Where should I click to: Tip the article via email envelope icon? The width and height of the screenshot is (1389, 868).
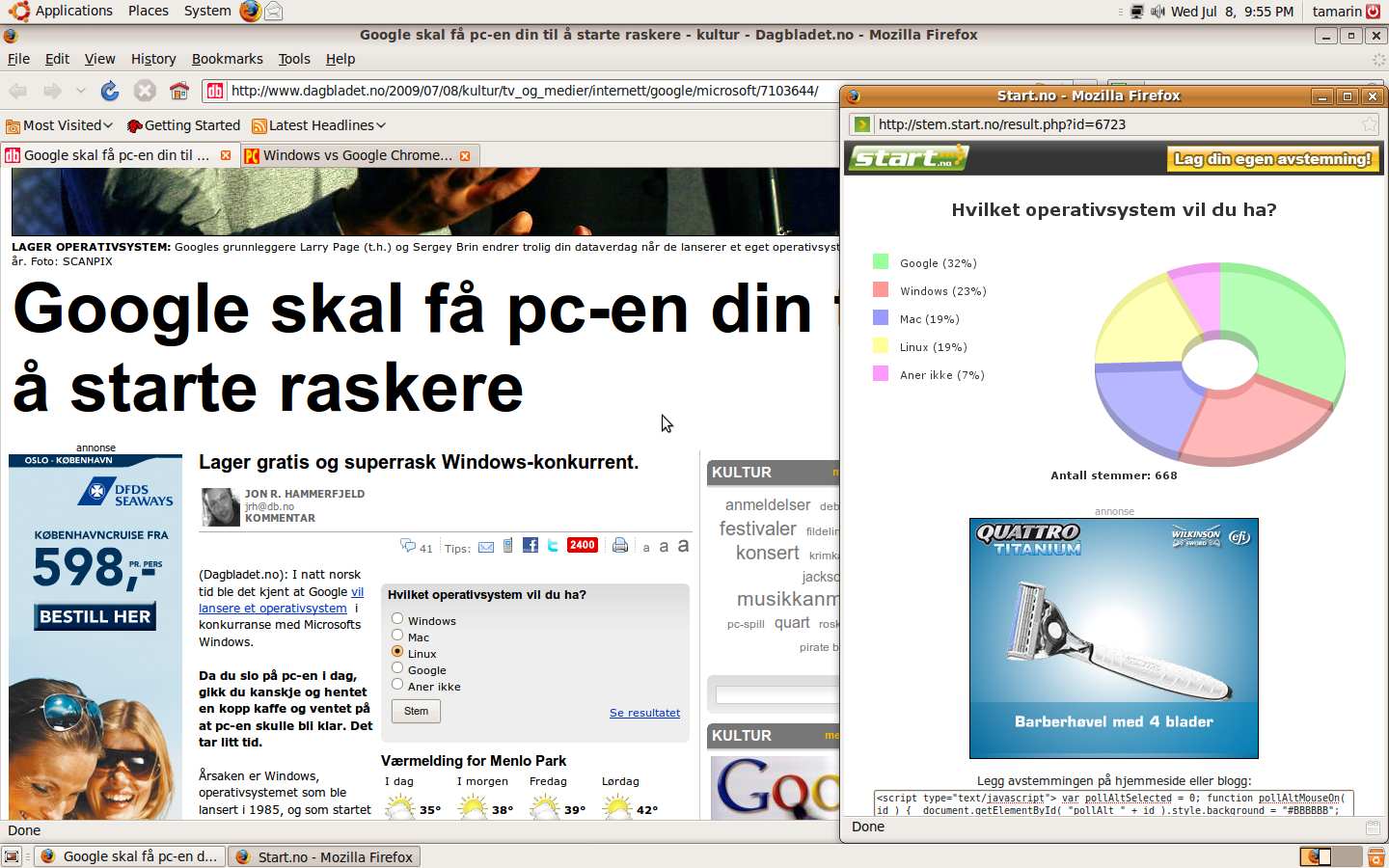[486, 547]
